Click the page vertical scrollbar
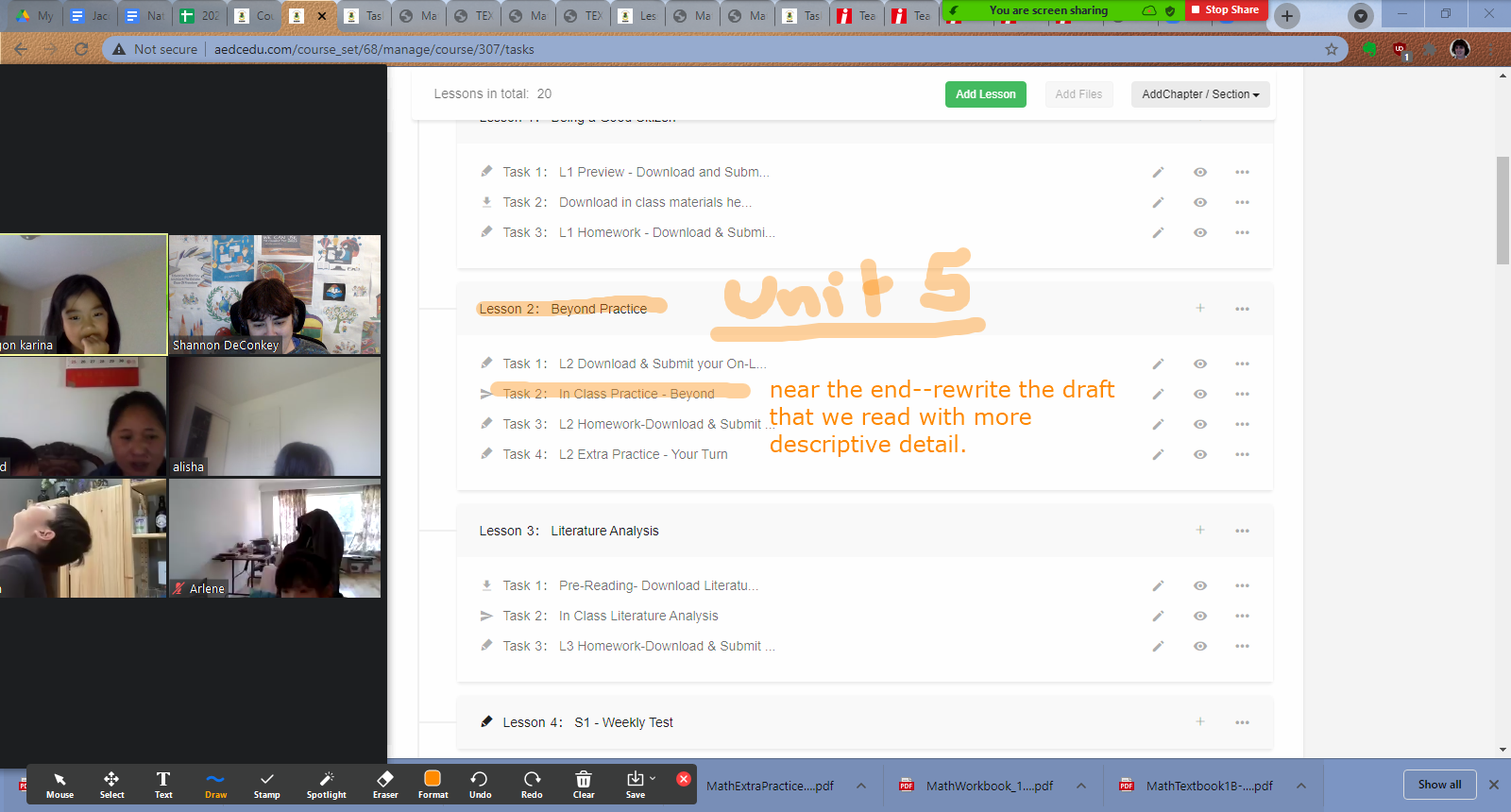This screenshot has width=1511, height=812. 1503,210
